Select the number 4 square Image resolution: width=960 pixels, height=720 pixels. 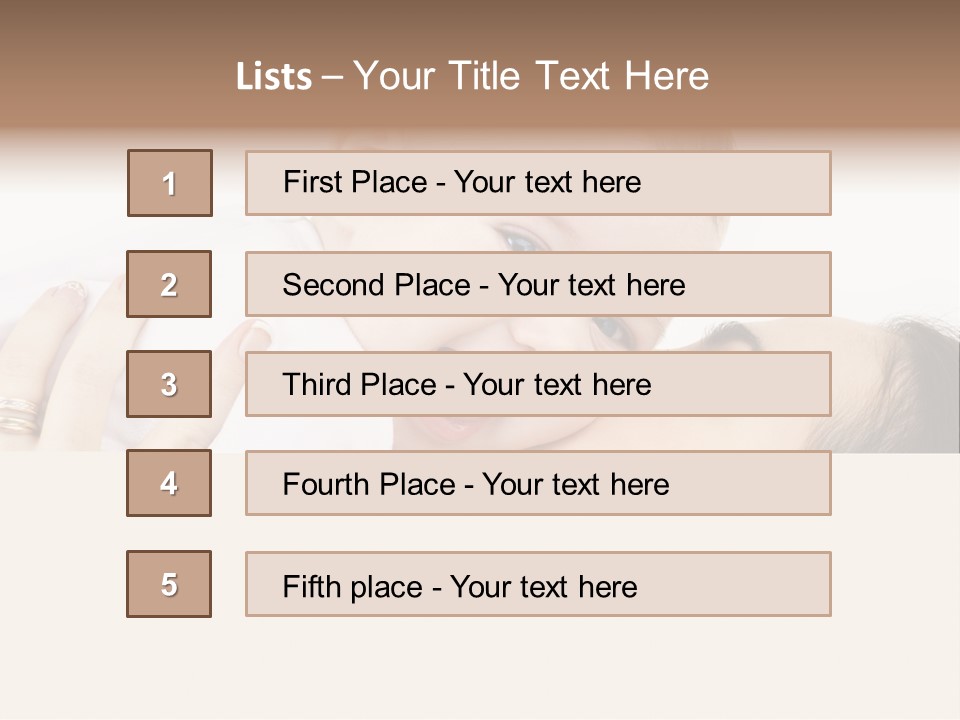pyautogui.click(x=169, y=483)
